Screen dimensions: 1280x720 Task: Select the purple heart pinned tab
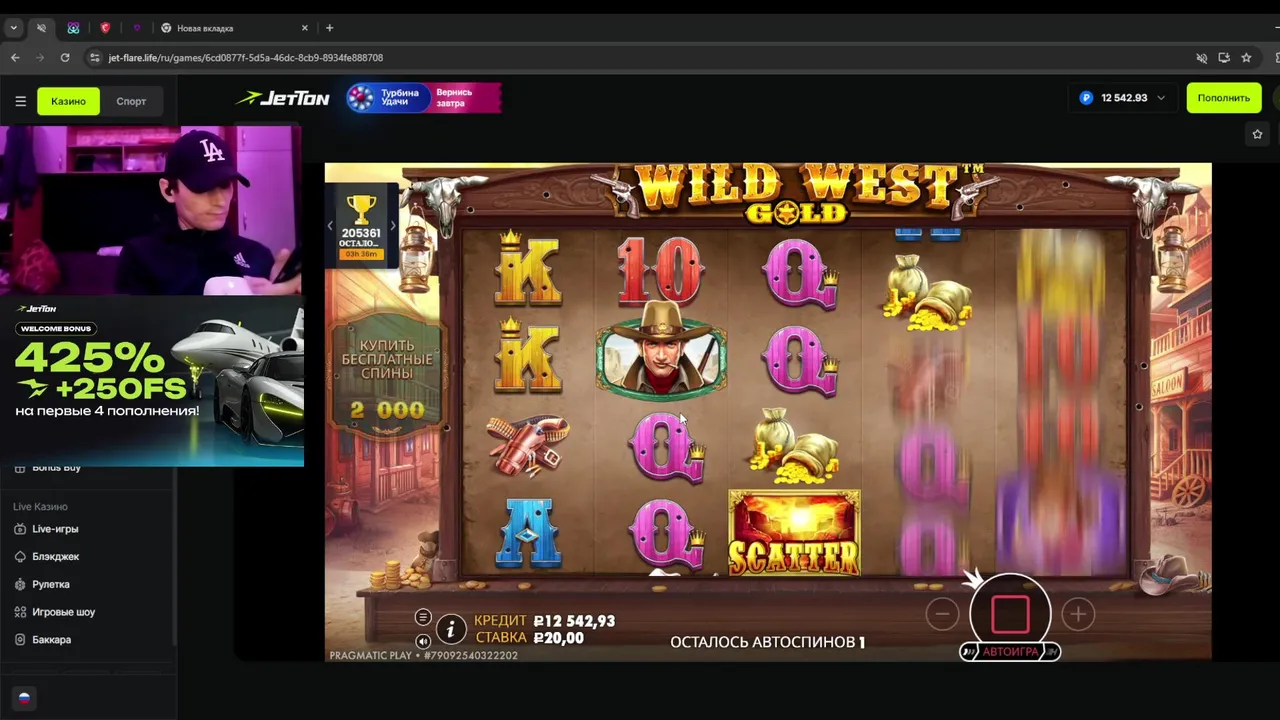click(137, 28)
